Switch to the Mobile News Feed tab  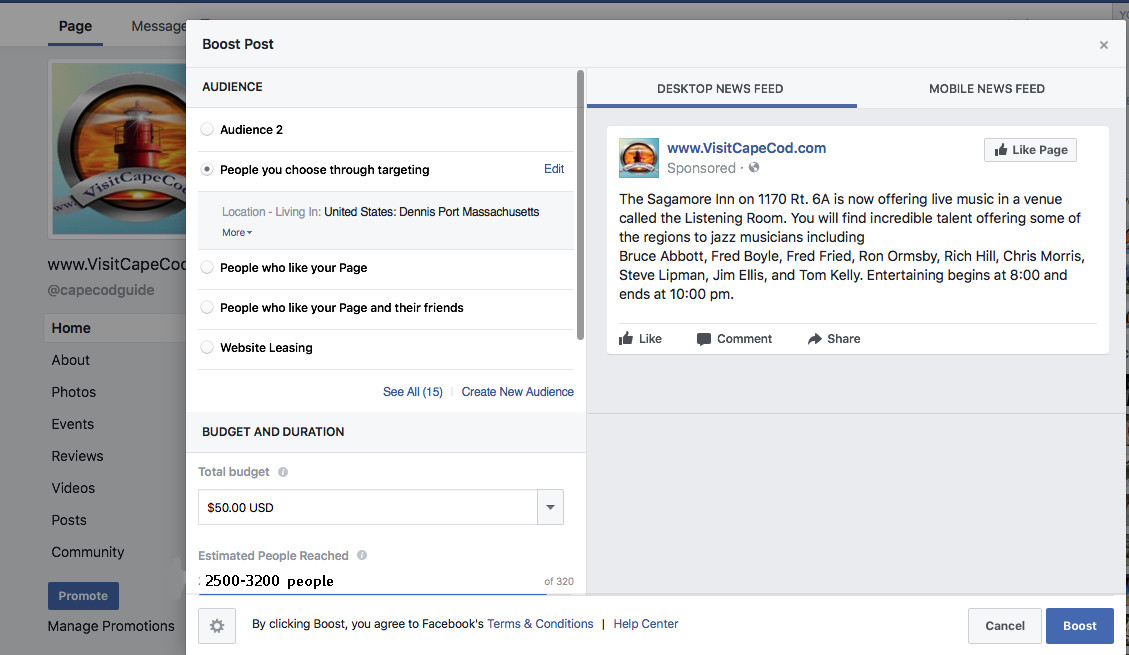point(986,89)
